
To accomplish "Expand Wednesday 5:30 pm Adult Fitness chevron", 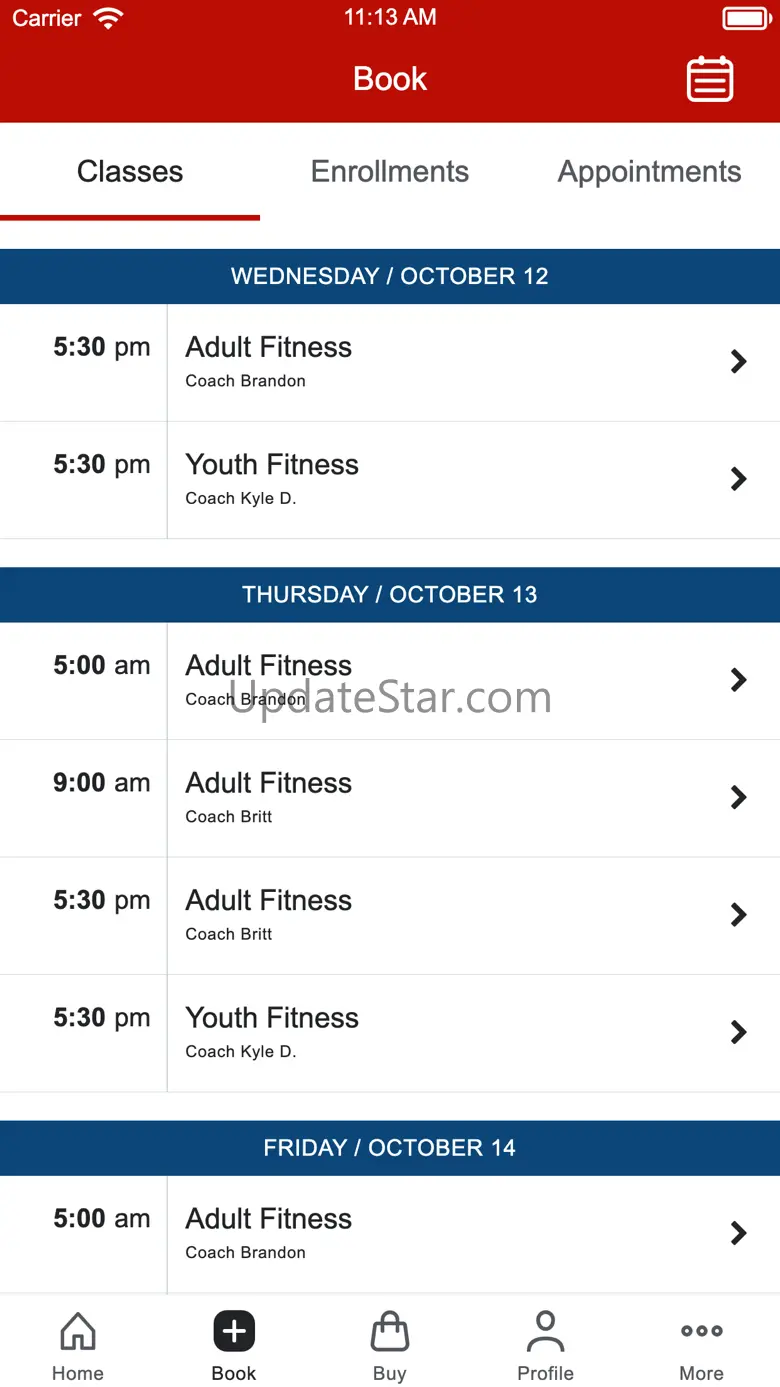I will click(x=738, y=362).
